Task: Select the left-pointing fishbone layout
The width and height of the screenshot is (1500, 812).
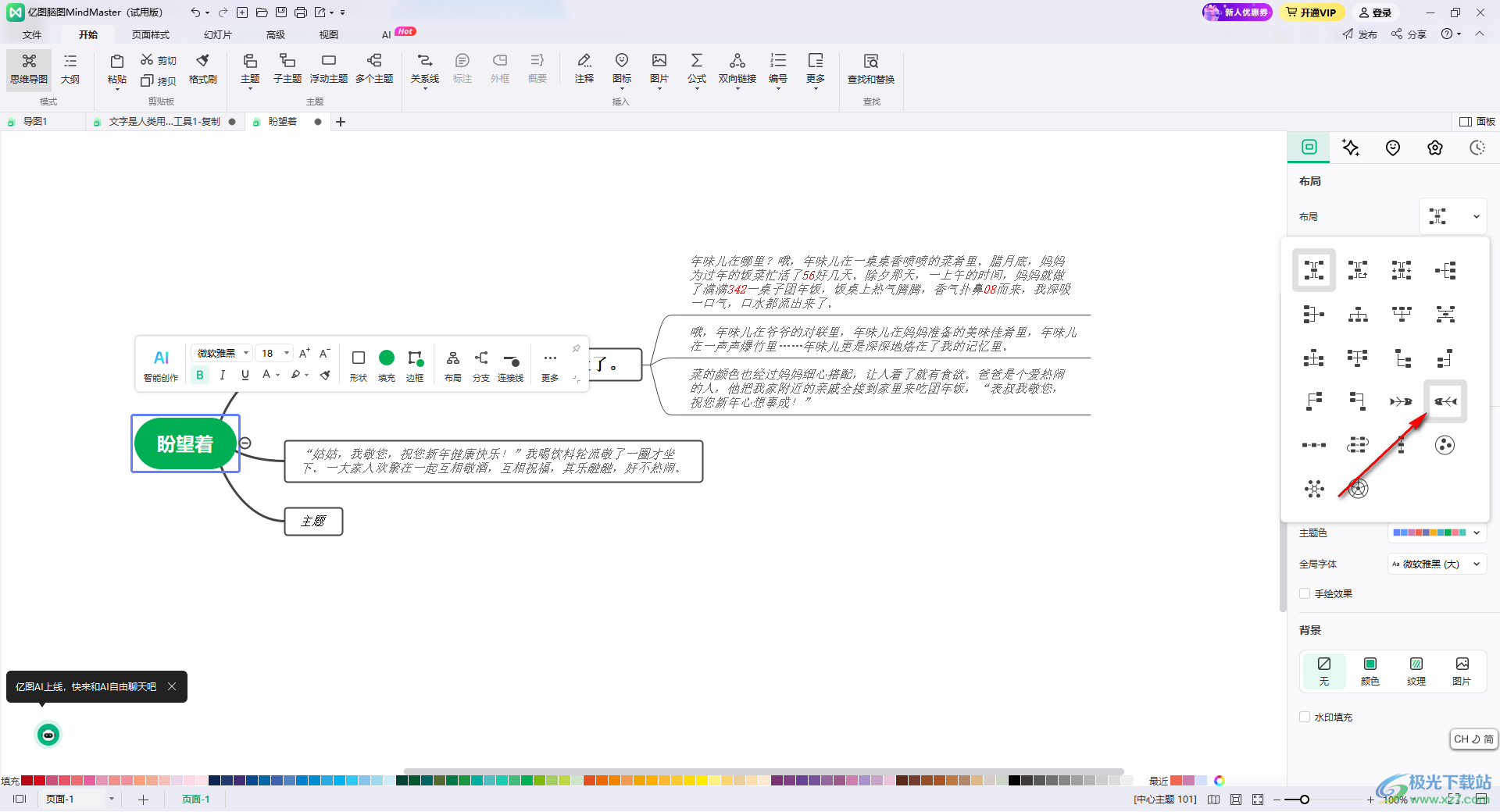Action: [1445, 401]
